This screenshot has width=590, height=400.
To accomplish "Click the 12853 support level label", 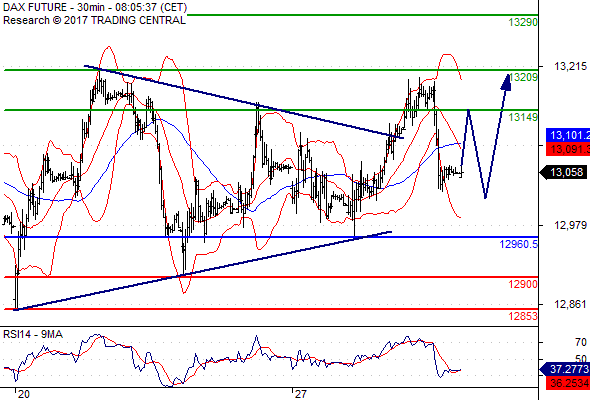I will [x=523, y=316].
